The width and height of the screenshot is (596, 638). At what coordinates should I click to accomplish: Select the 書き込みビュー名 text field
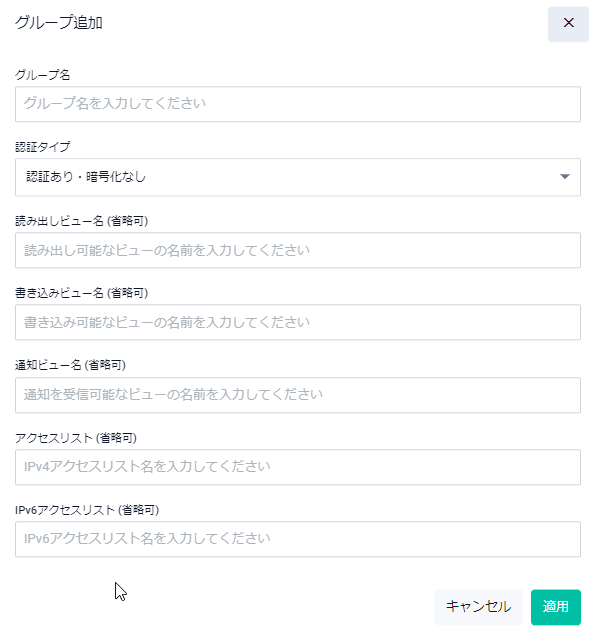pos(298,322)
